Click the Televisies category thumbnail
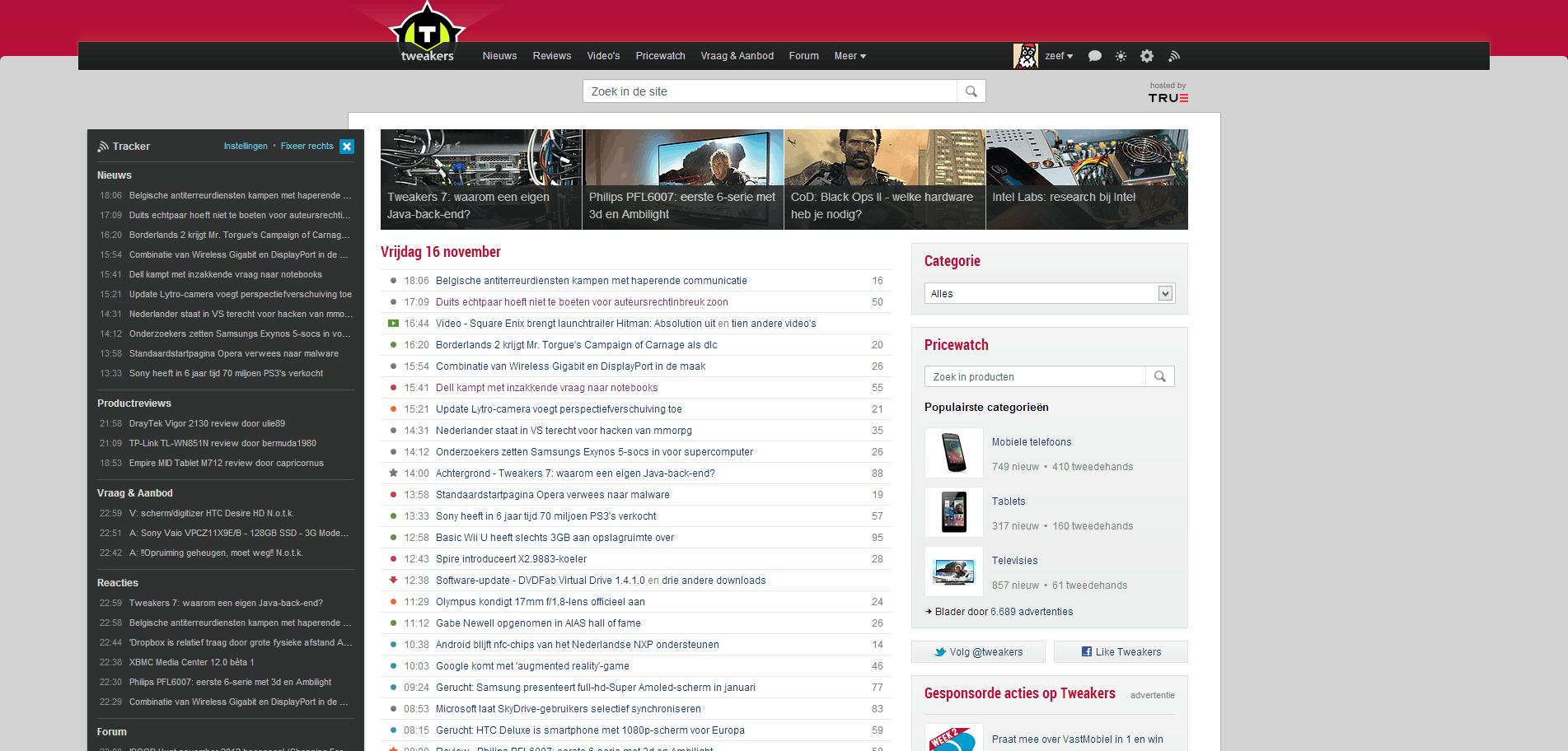This screenshot has width=1568, height=751. point(954,571)
